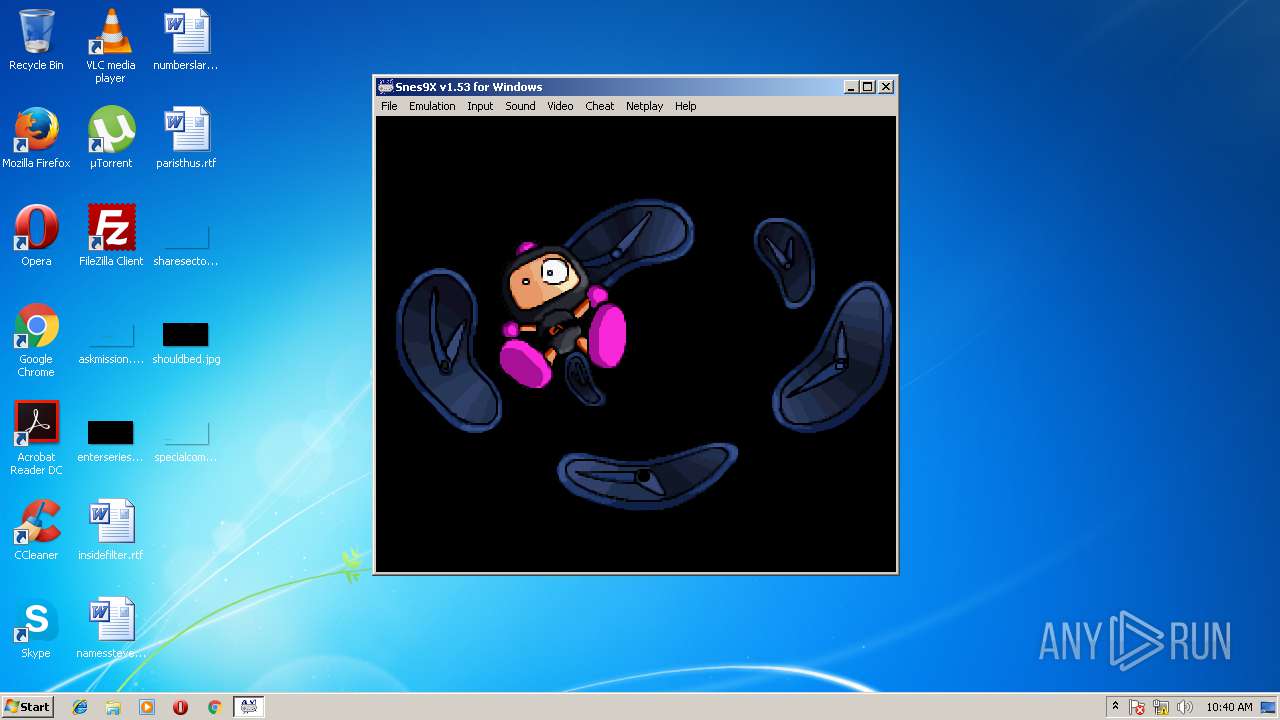Select the Recycle Bin desktop icon

[x=36, y=40]
